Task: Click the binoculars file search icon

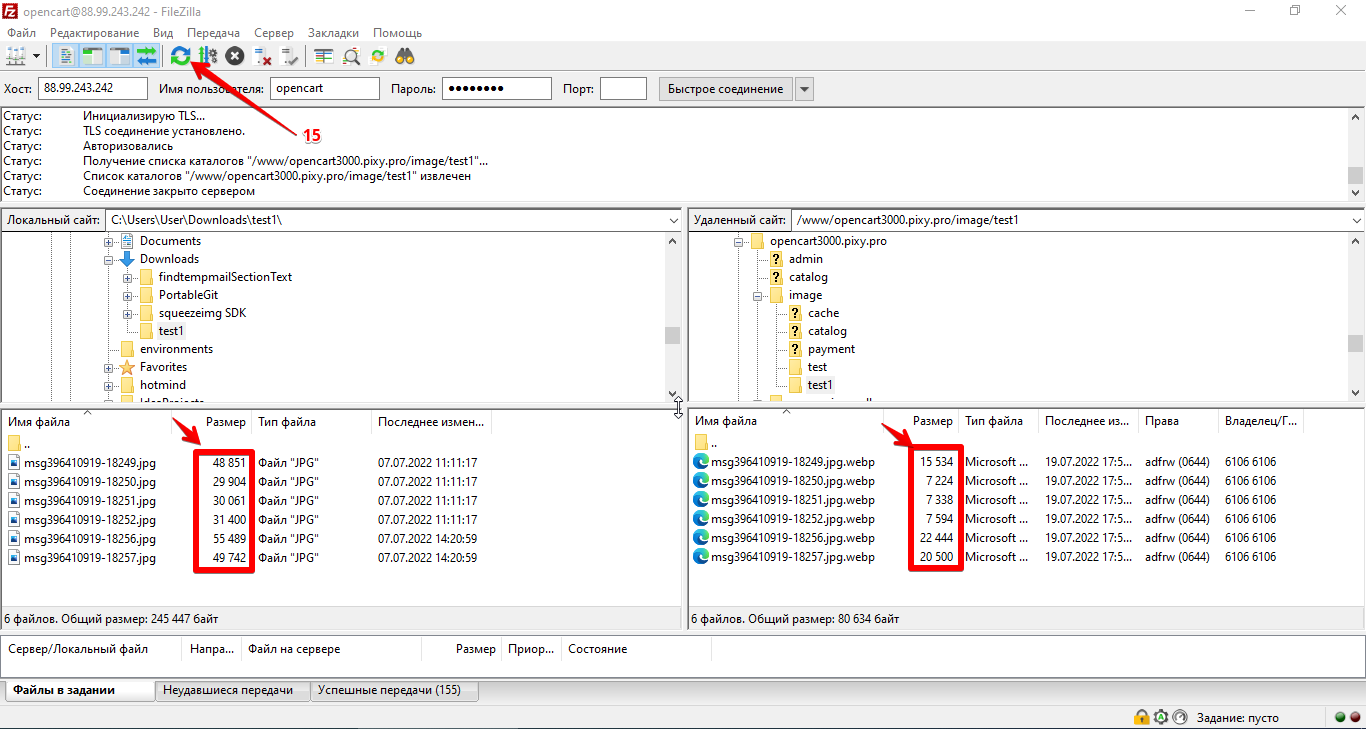Action: click(405, 56)
